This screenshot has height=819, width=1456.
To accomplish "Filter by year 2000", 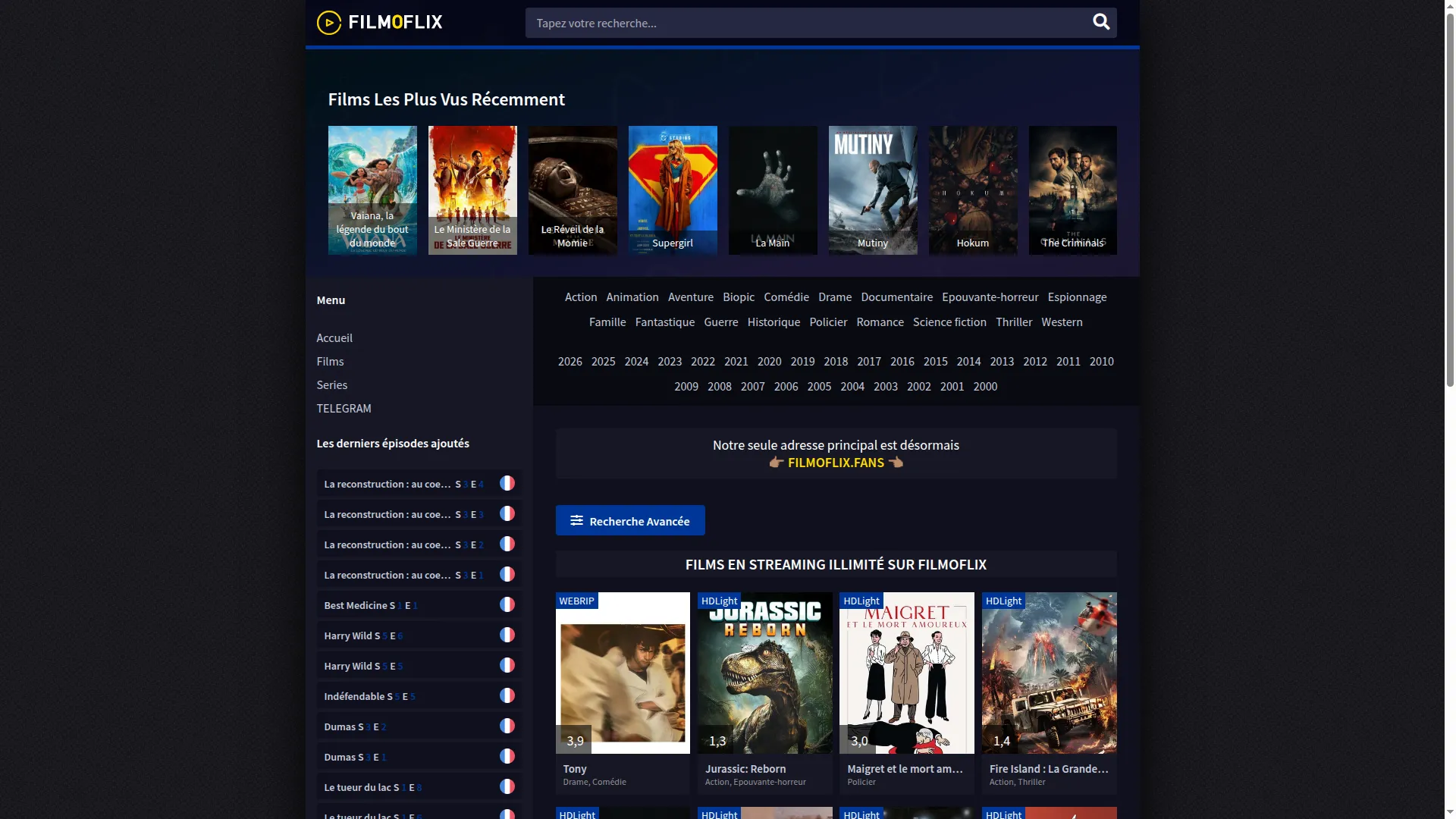I will click(x=985, y=386).
